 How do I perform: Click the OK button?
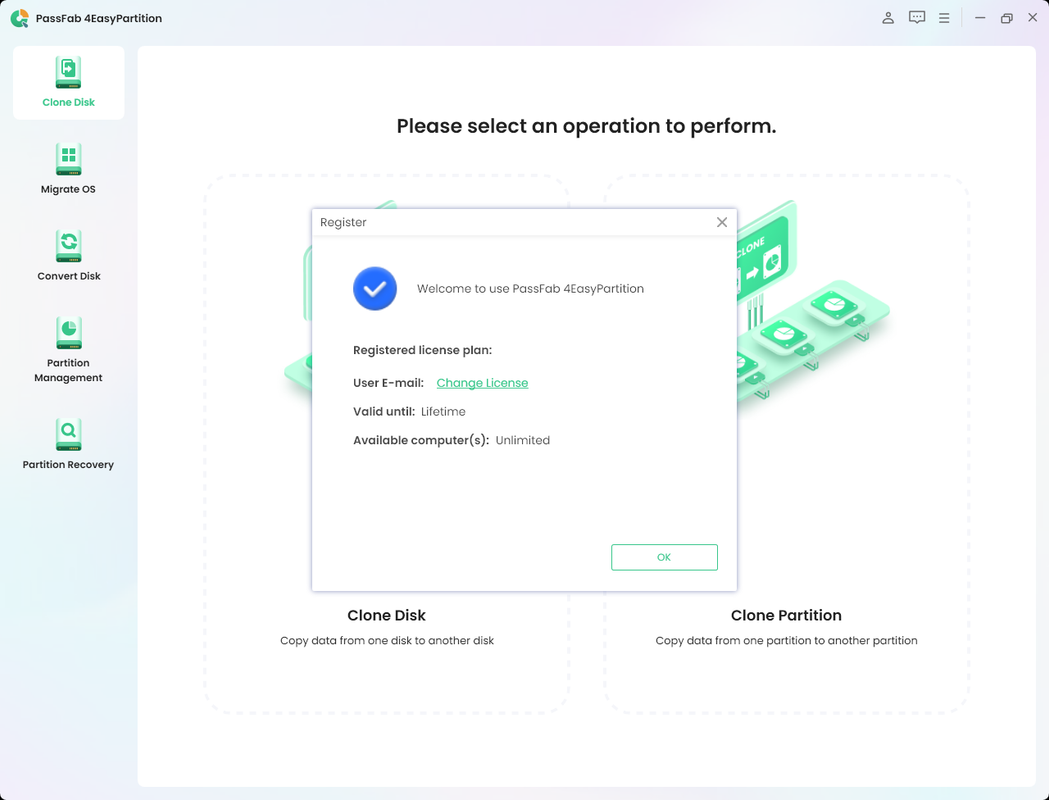coord(664,557)
